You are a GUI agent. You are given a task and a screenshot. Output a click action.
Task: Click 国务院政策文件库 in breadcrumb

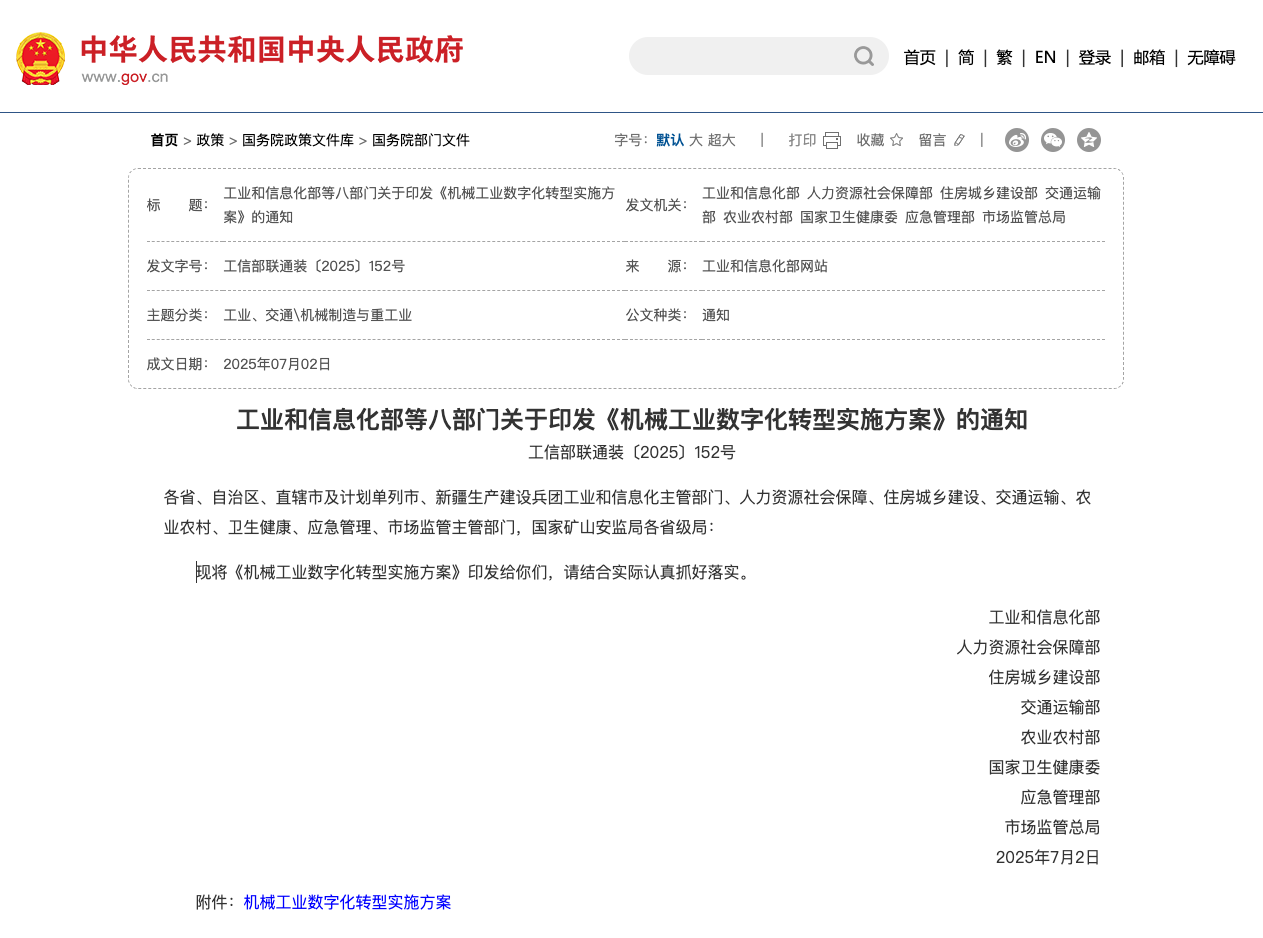tap(298, 141)
